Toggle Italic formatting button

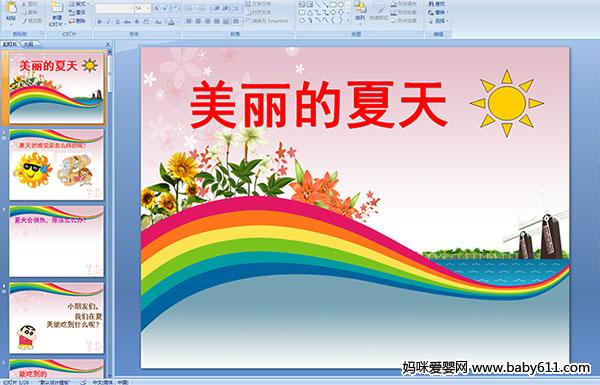tap(108, 22)
